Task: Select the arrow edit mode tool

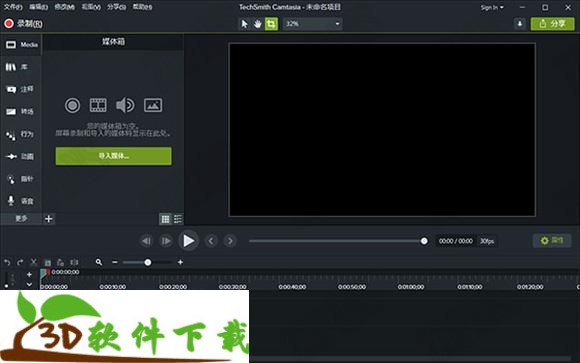Action: click(x=244, y=24)
